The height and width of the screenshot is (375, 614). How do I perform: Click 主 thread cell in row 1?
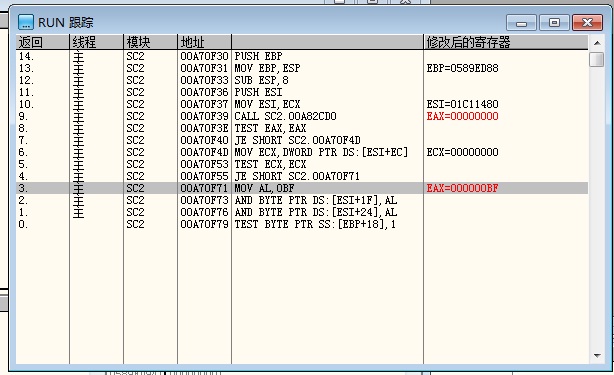coord(78,212)
